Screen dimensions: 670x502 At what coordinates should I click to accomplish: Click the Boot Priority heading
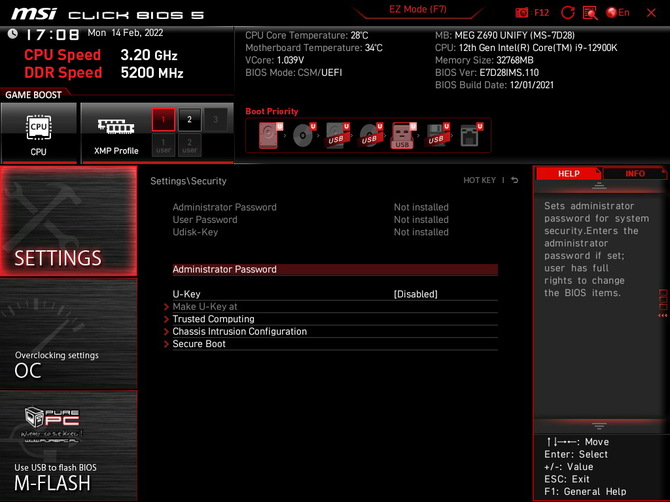(272, 111)
